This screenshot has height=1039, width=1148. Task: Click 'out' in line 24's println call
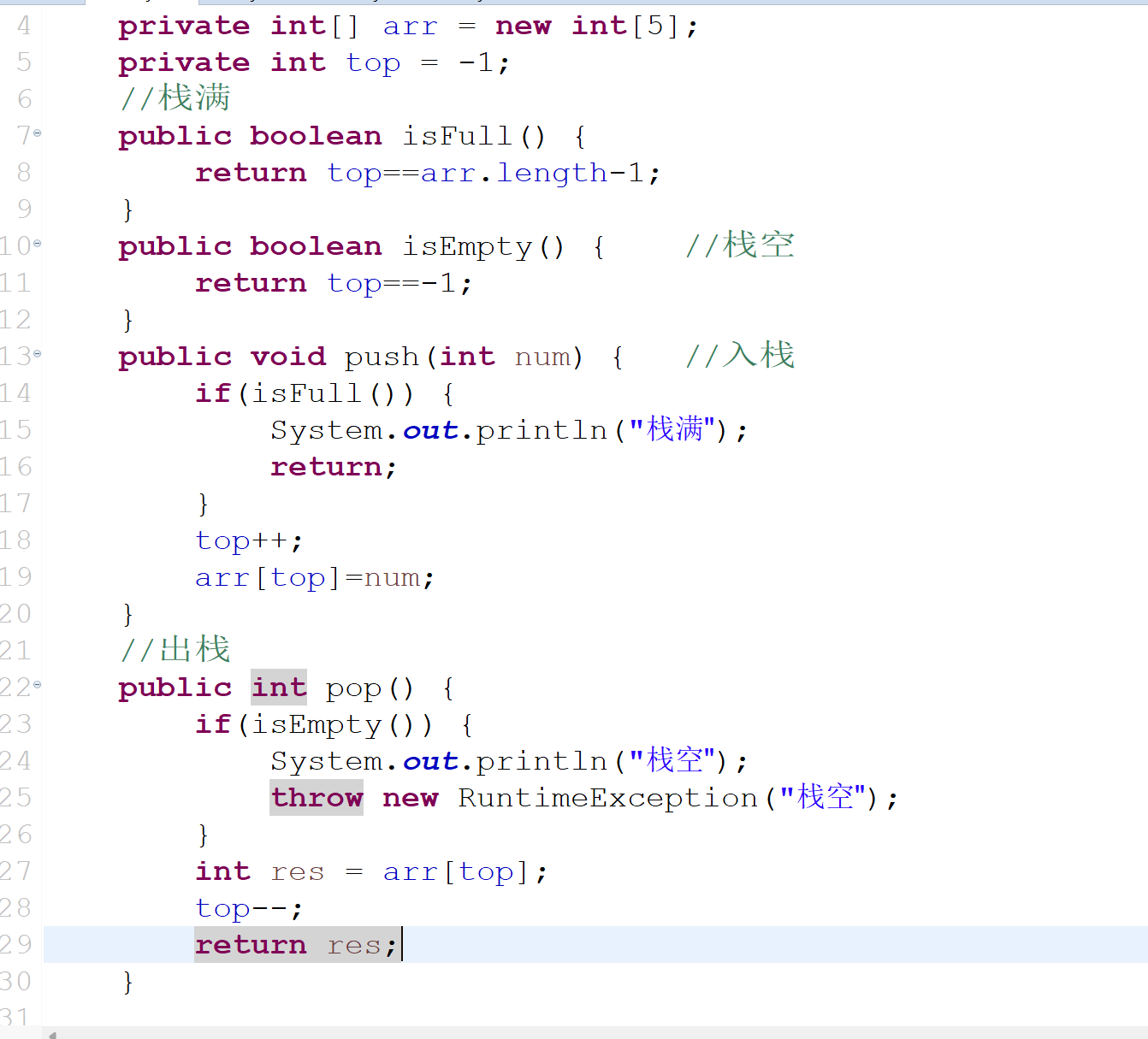pos(430,761)
